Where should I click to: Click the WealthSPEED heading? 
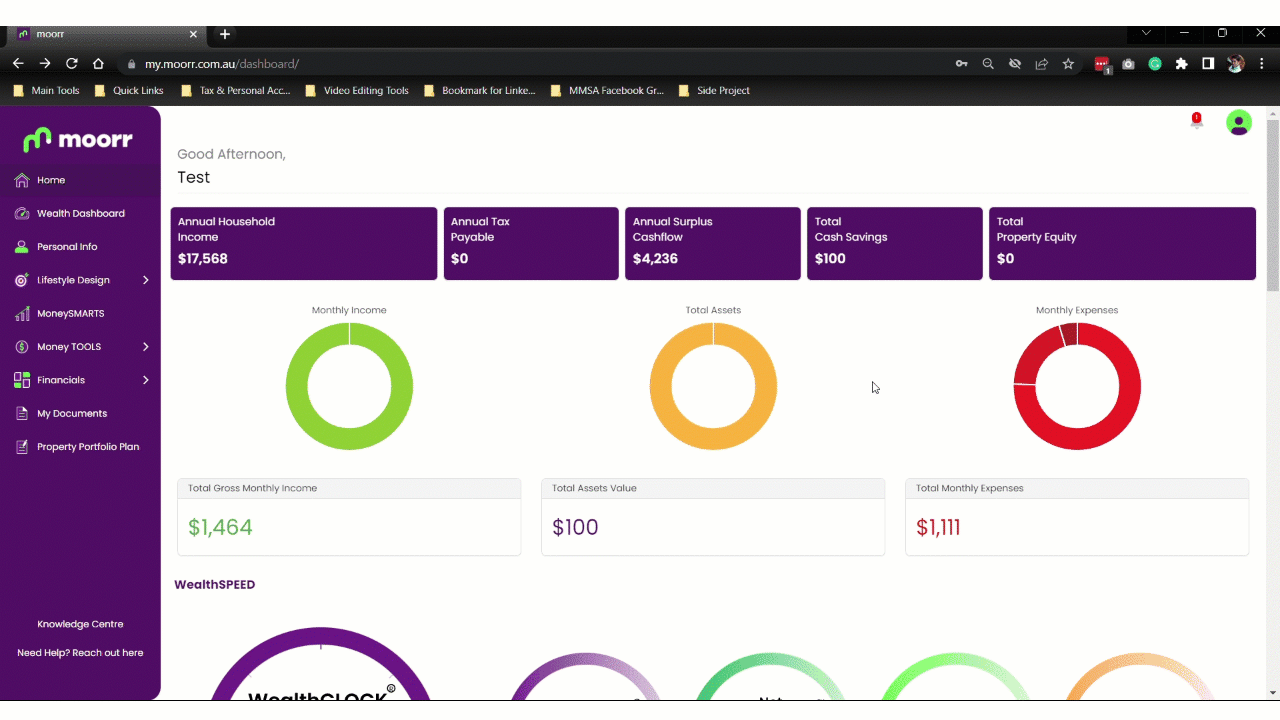215,584
